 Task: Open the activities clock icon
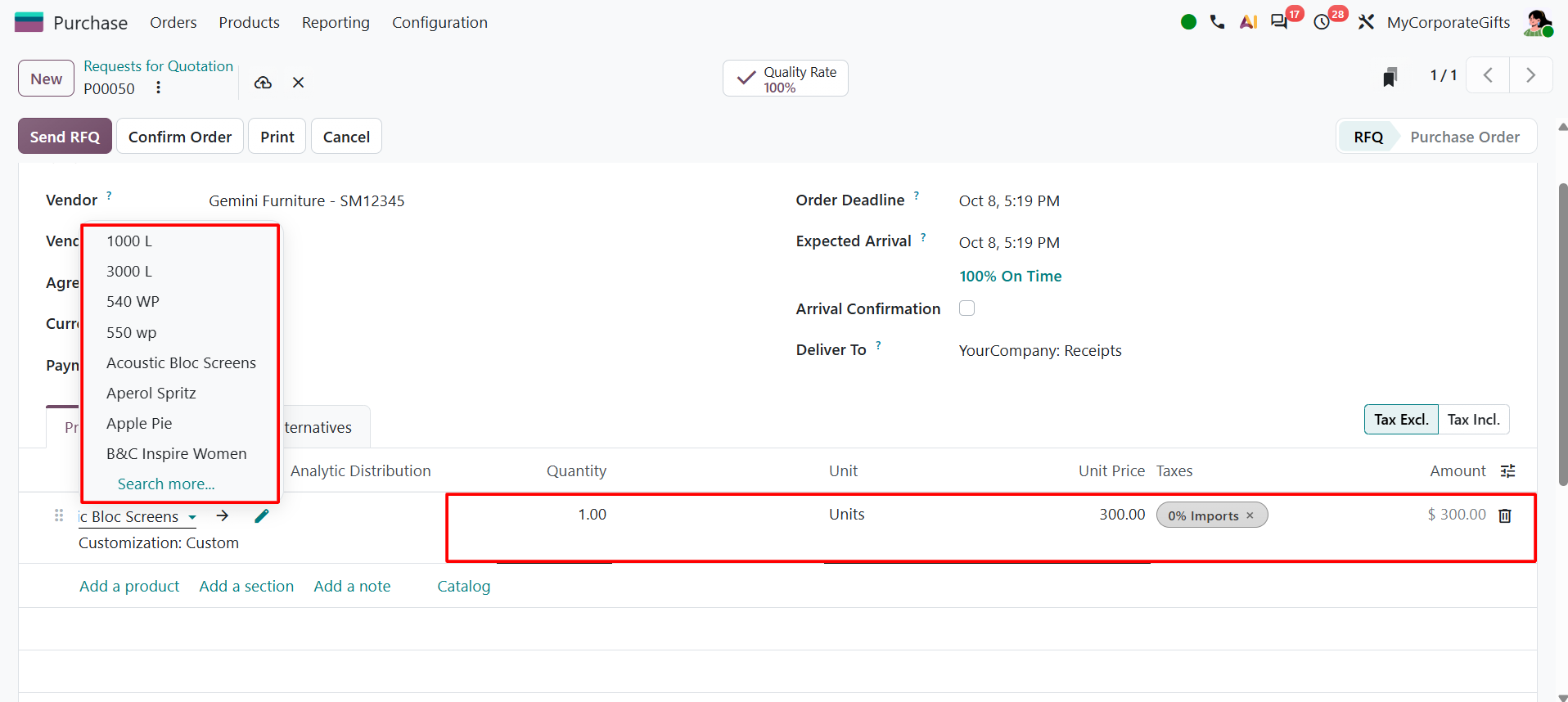pyautogui.click(x=1322, y=22)
